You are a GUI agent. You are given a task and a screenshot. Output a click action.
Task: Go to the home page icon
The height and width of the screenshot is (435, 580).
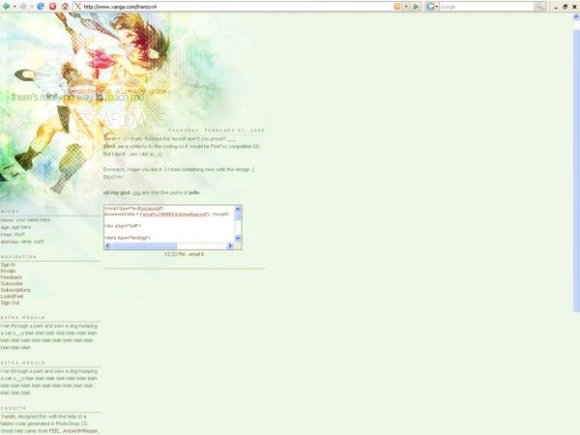tap(65, 6)
